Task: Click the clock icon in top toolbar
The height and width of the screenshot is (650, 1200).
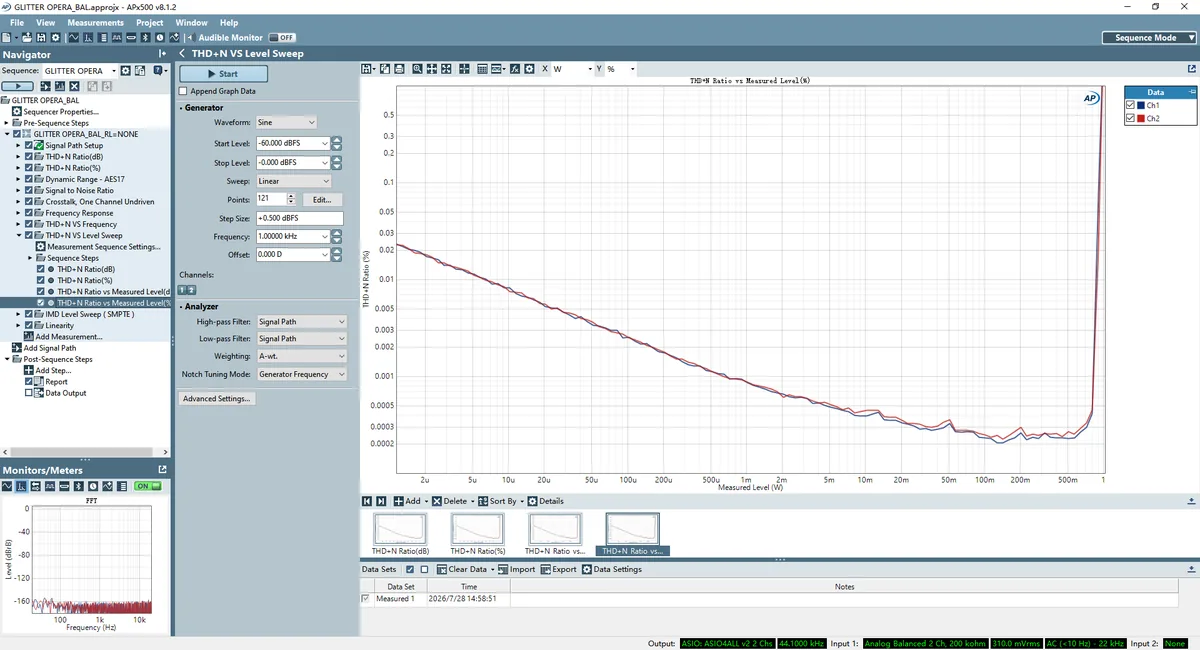Action: click(159, 37)
